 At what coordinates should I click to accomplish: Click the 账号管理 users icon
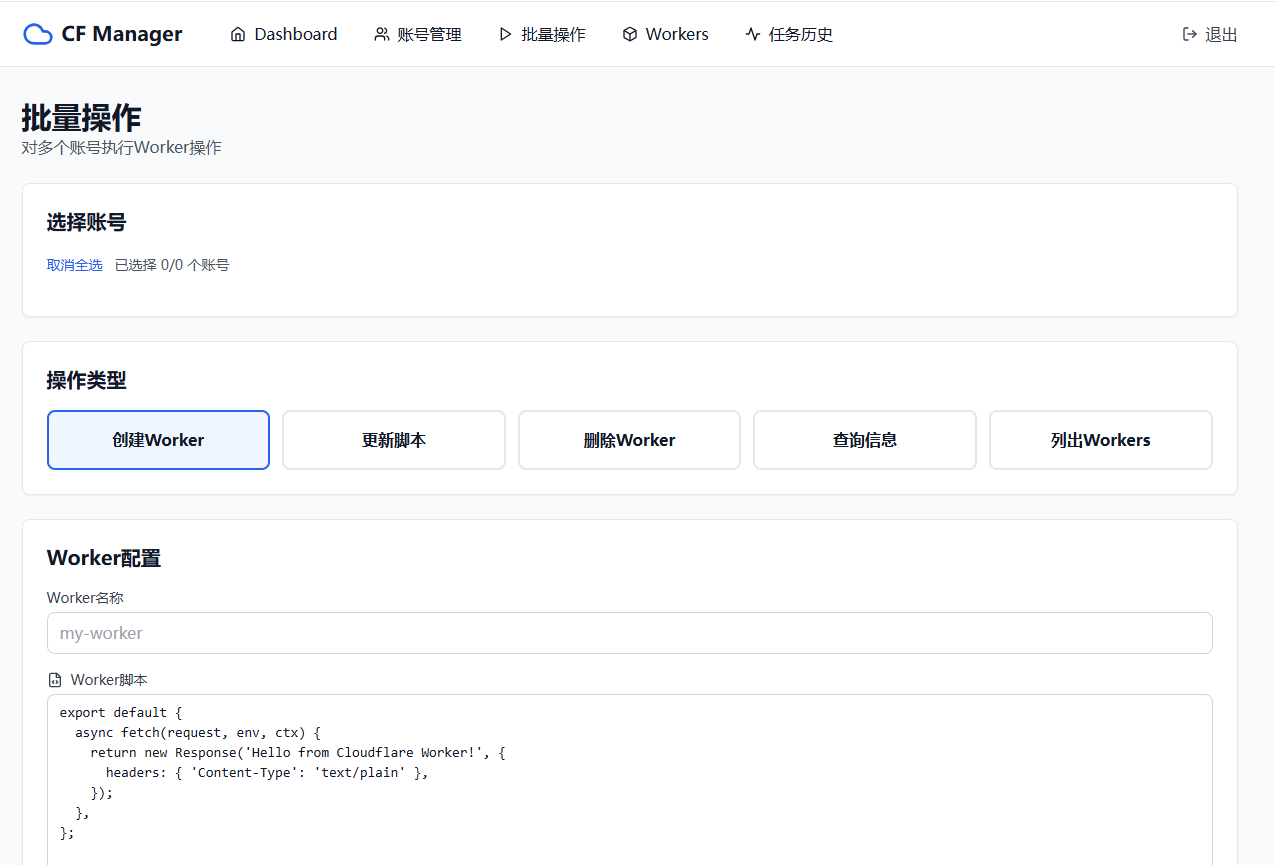[381, 34]
